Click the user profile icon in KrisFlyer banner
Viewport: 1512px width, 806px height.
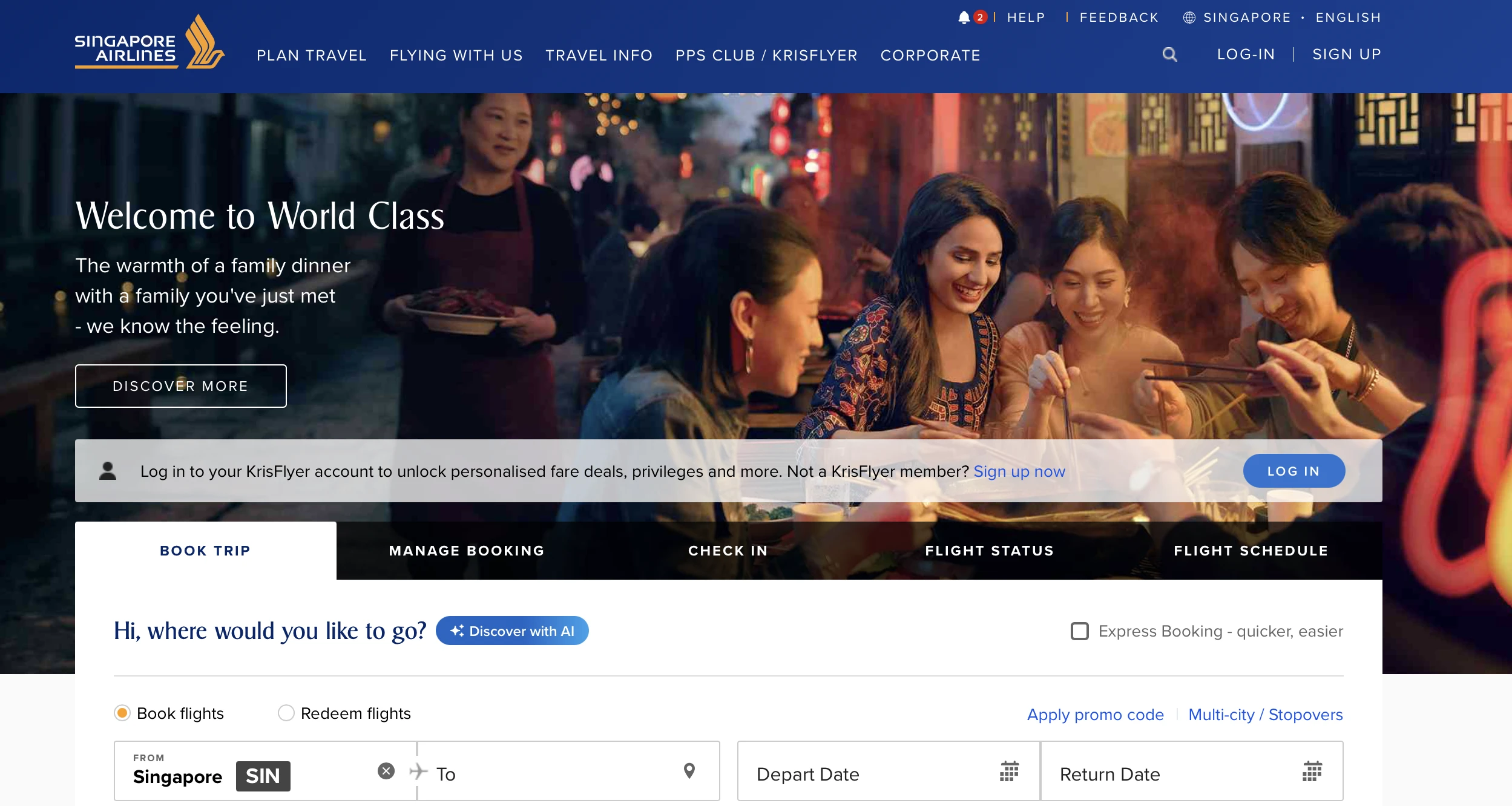pos(108,471)
